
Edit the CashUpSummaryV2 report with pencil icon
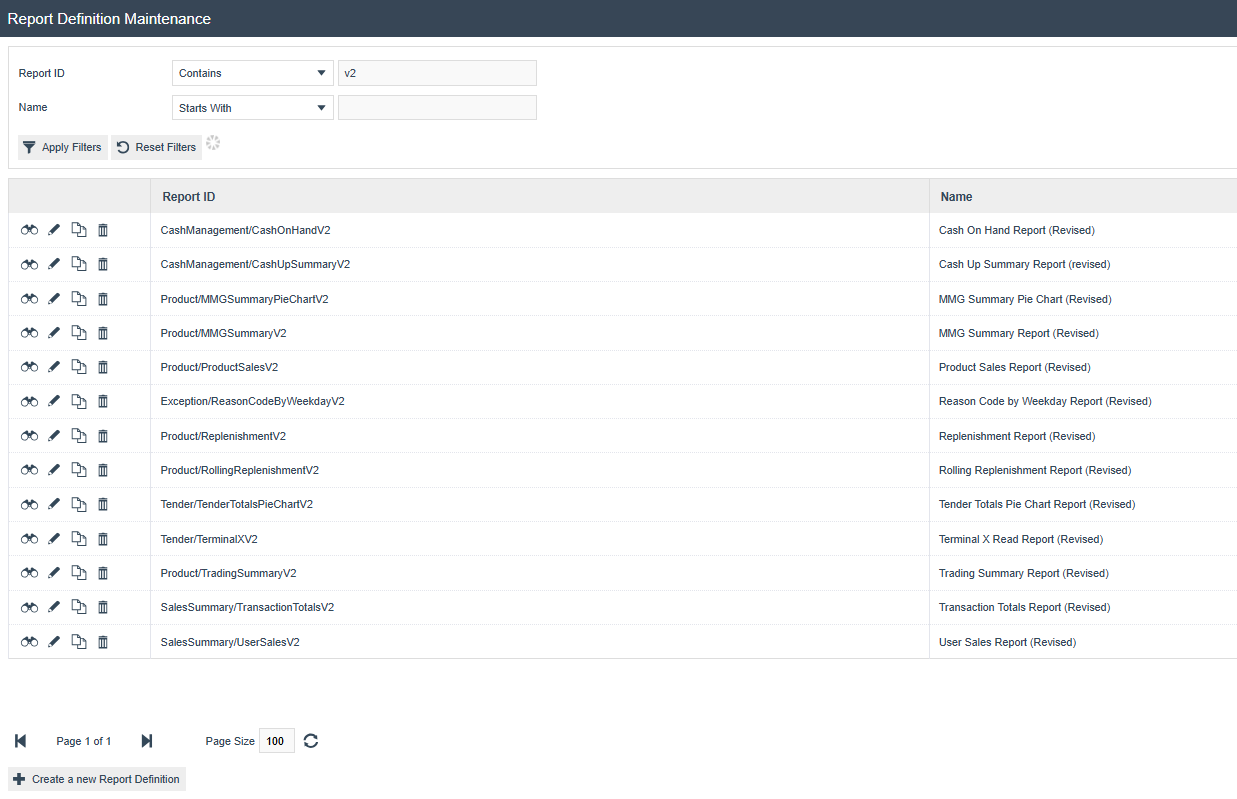[x=54, y=264]
